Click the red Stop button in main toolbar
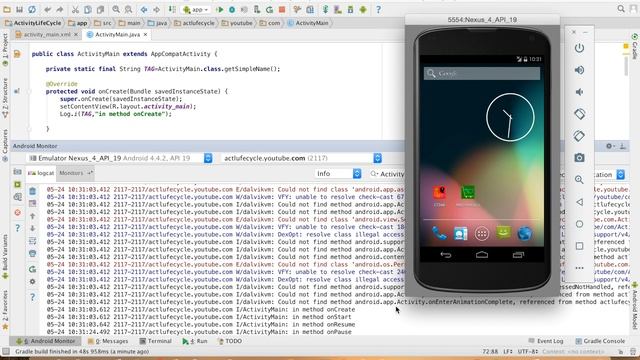The height and width of the screenshot is (360, 640). (282, 9)
